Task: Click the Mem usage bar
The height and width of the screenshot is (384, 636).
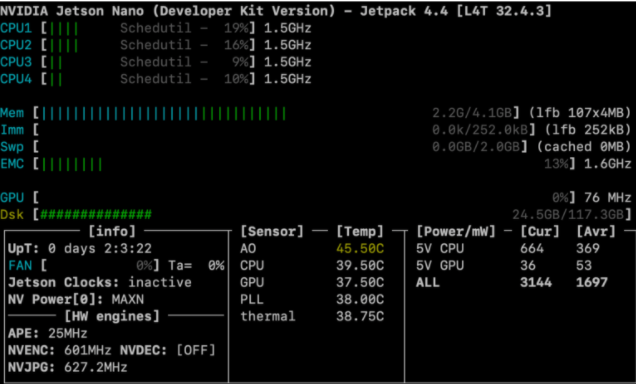Action: click(x=163, y=114)
